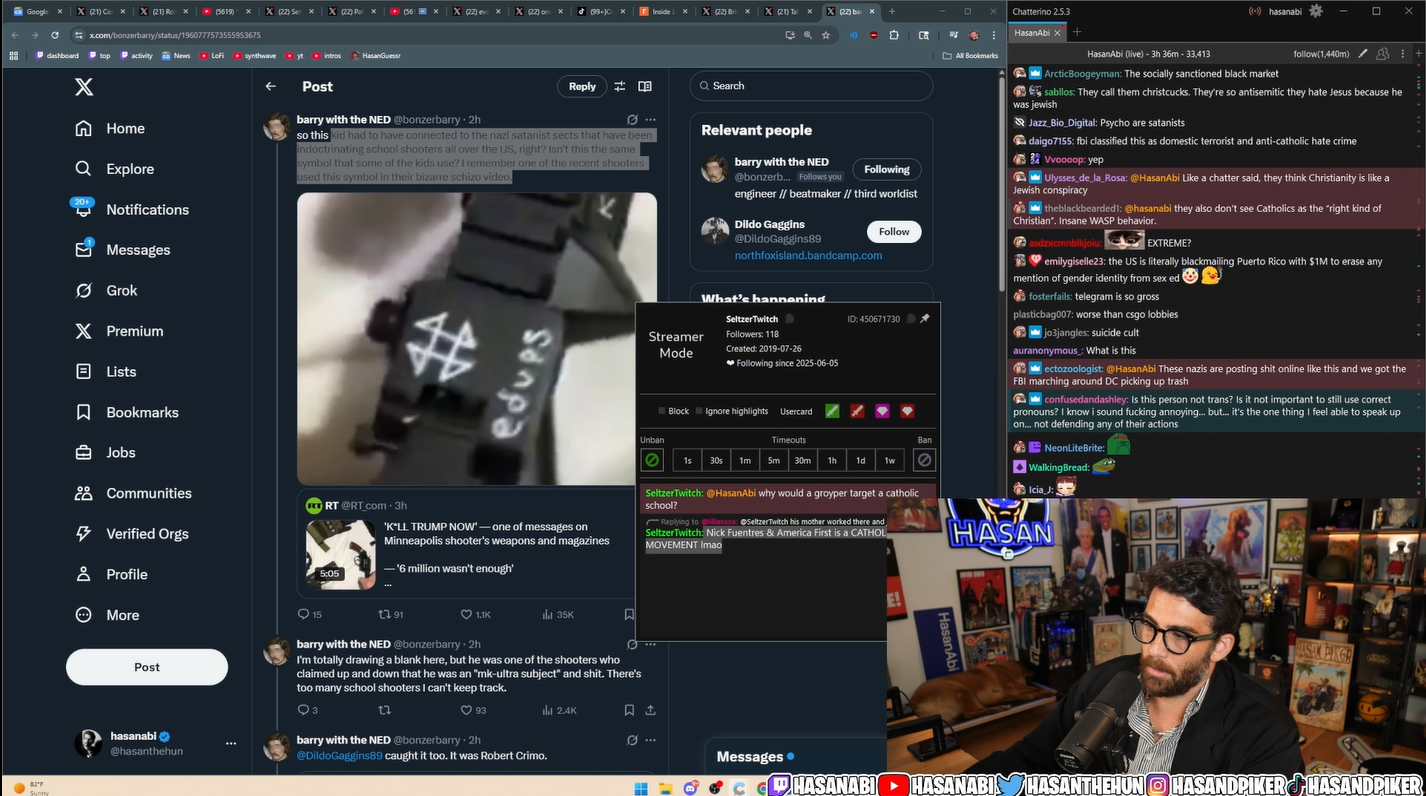Click the Ban button in the usercard

(x=925, y=460)
